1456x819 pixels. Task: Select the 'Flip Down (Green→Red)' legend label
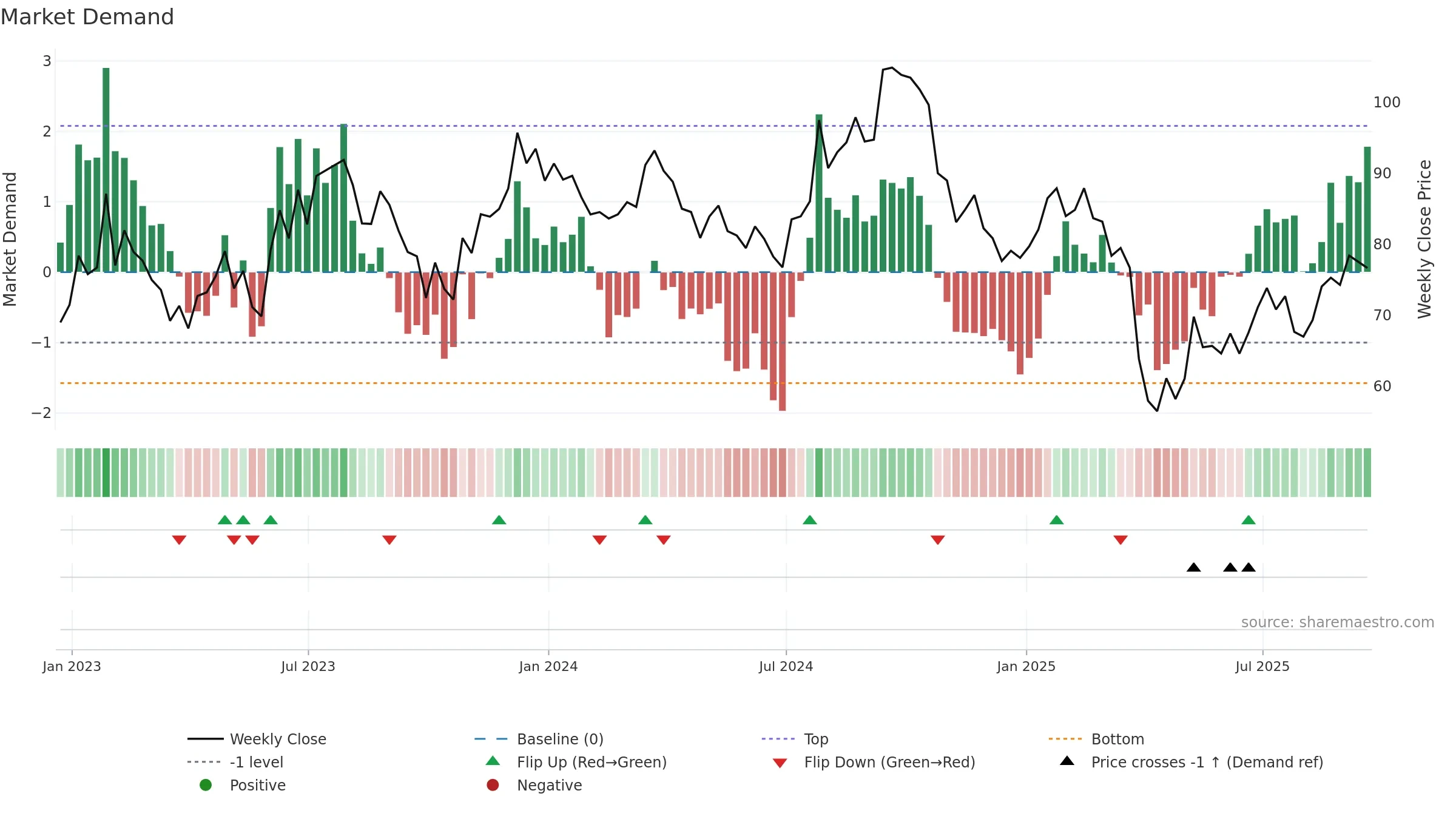pos(889,762)
